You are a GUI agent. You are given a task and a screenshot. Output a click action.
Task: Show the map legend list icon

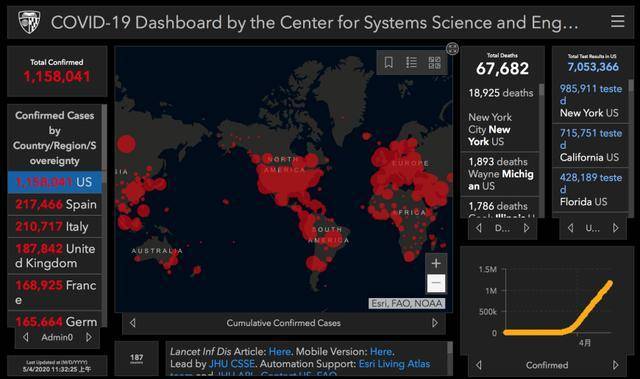click(x=411, y=62)
